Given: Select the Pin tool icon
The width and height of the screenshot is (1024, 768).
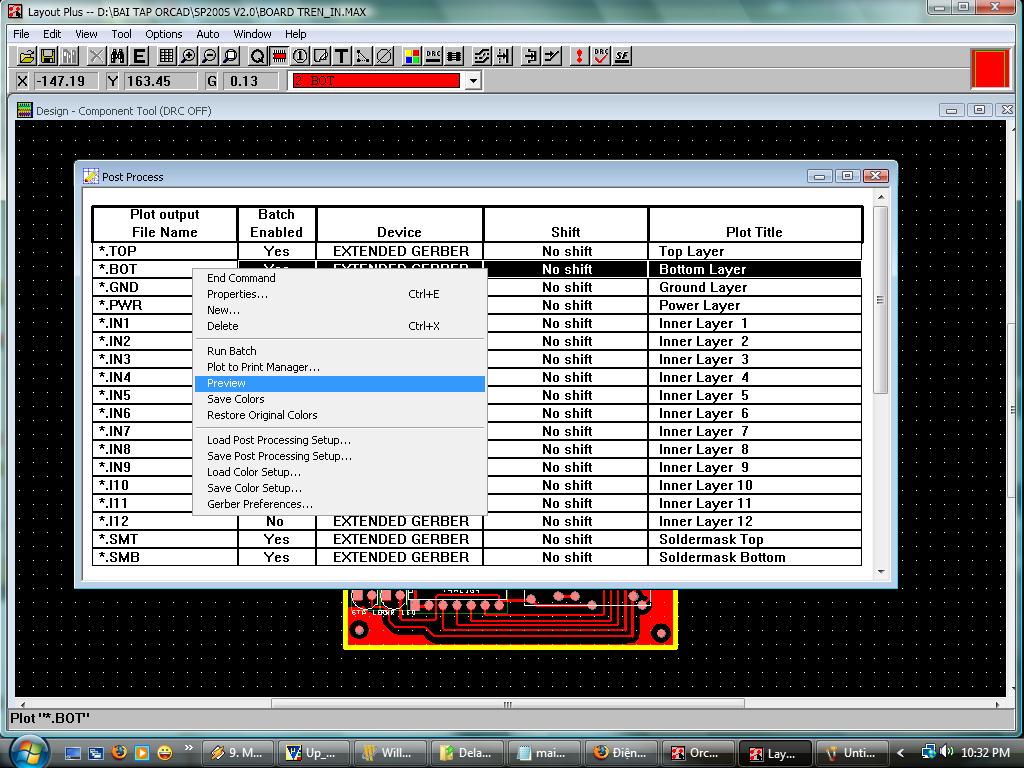Looking at the screenshot, I should coord(300,56).
